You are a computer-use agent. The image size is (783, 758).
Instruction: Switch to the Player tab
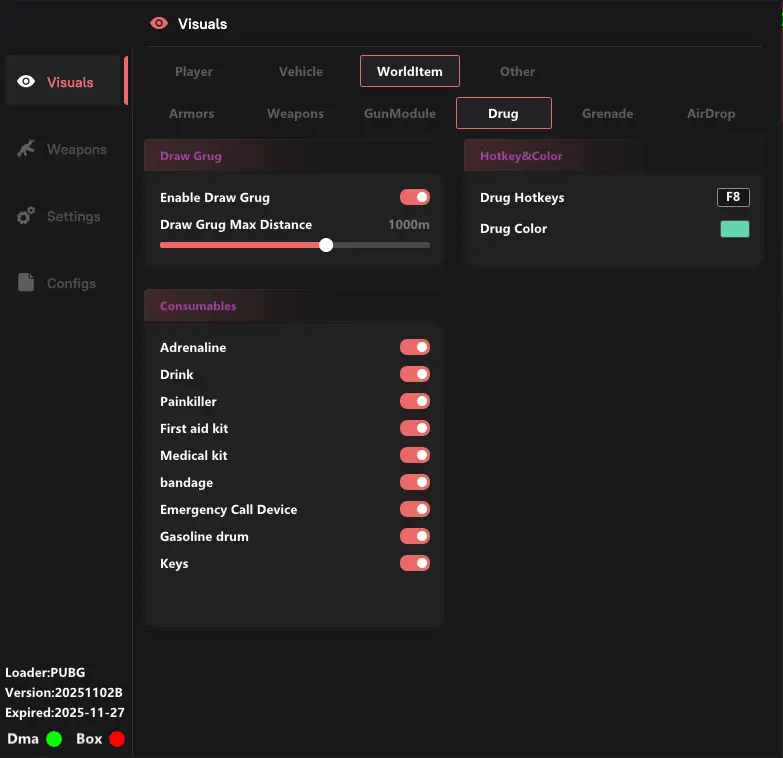tap(194, 72)
